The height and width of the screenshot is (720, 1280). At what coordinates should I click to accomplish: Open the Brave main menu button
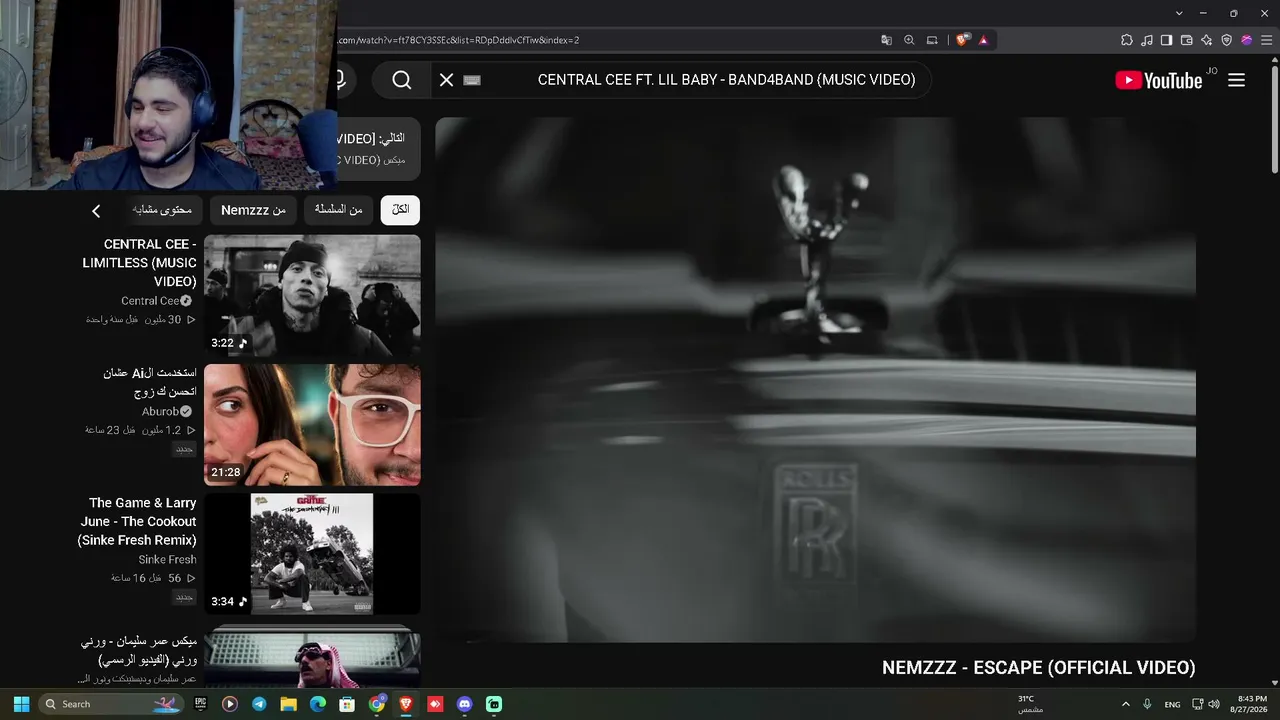(1267, 40)
